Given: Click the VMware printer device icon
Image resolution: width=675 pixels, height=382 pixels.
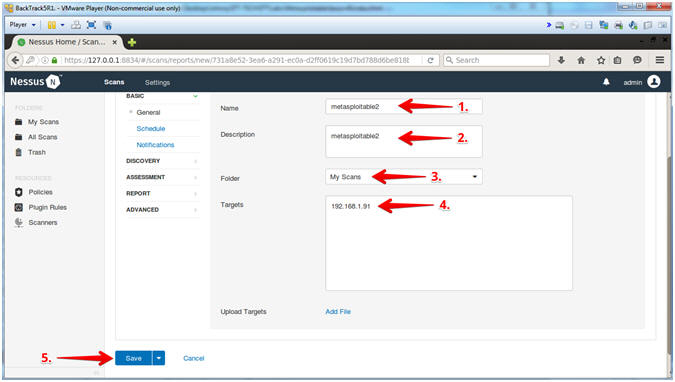Looking at the screenshot, I should pyautogui.click(x=618, y=25).
